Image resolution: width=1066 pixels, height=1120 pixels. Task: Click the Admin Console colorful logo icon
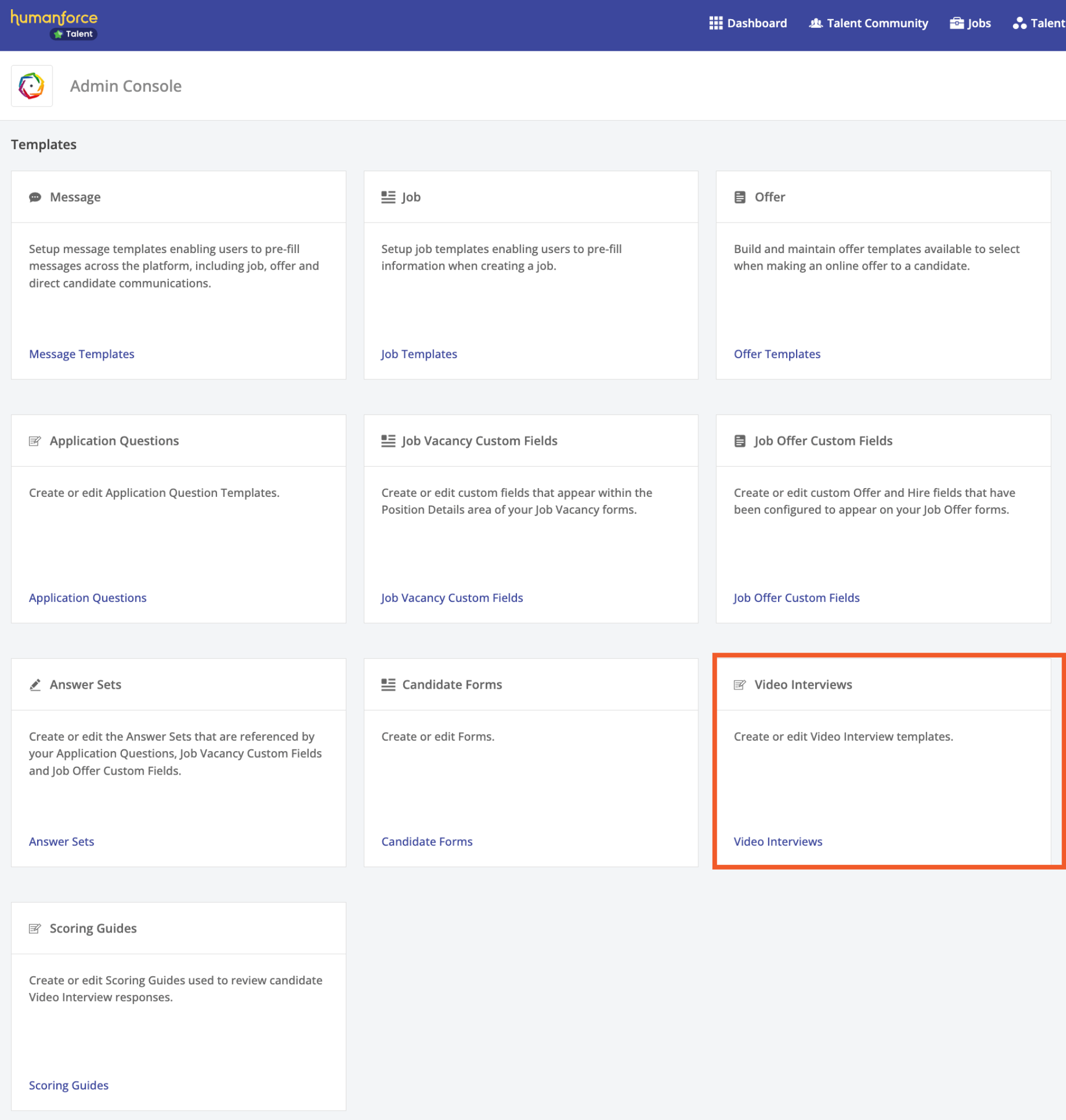[32, 86]
